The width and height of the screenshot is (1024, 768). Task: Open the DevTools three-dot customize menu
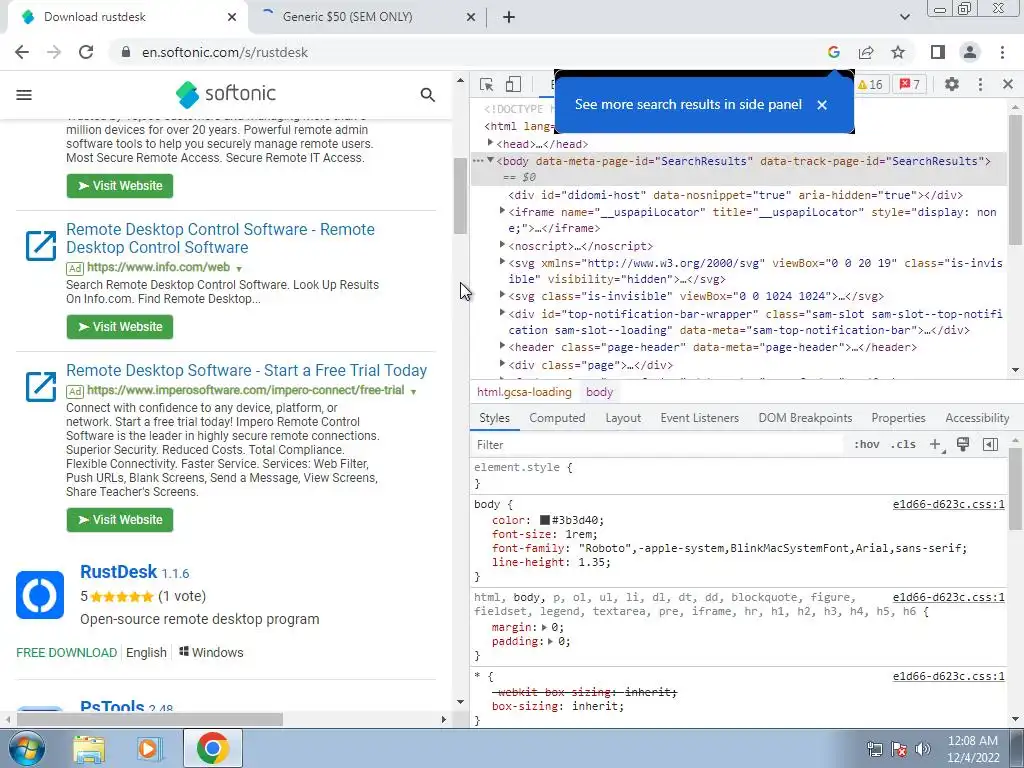pyautogui.click(x=980, y=84)
